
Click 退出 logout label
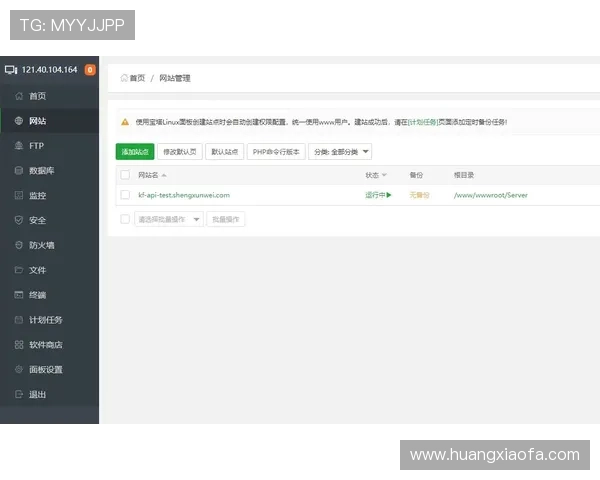(x=38, y=395)
